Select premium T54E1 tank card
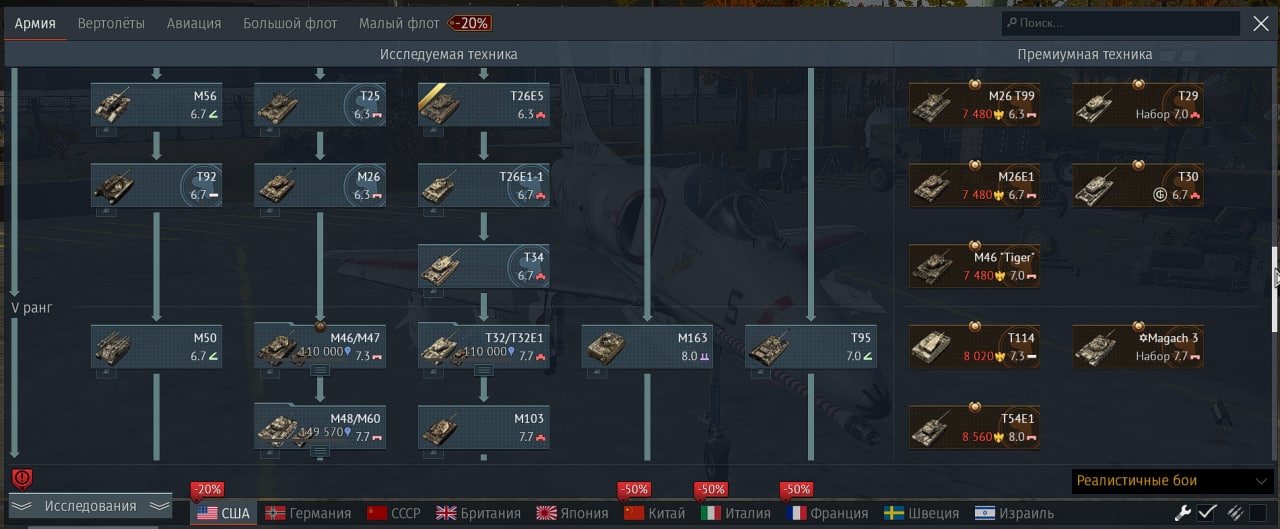This screenshot has width=1280, height=529. pyautogui.click(x=975, y=427)
